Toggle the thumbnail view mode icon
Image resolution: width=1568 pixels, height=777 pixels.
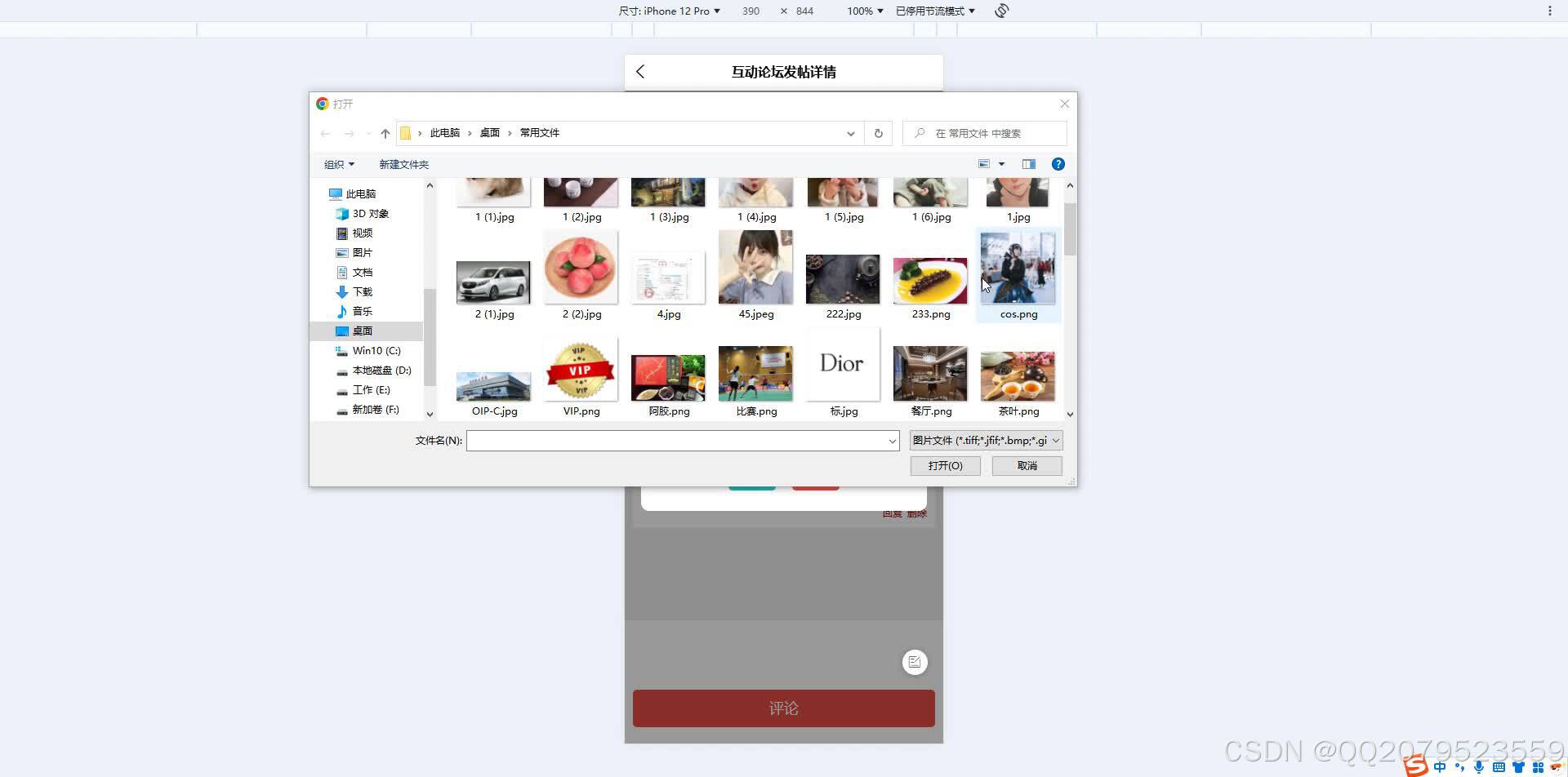point(983,163)
